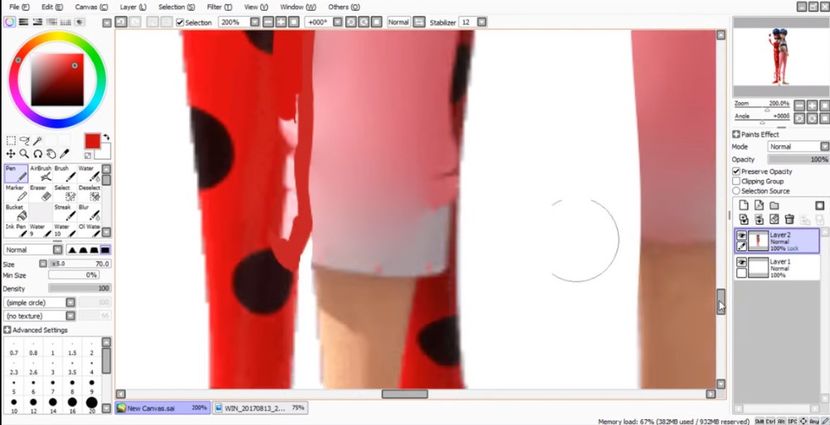Create a new normal layer
Screen dimensions: 830x425
point(744,205)
